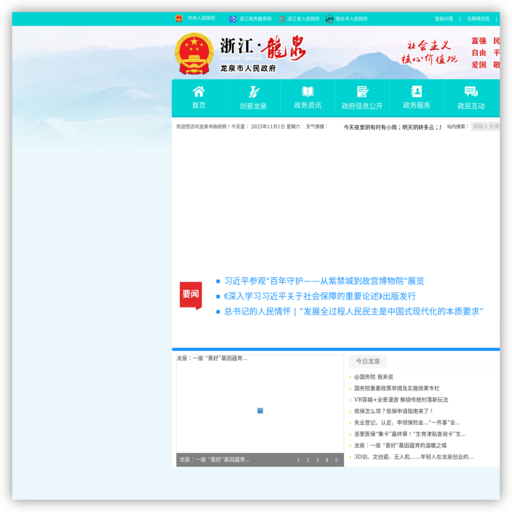This screenshot has height=512, width=512.
Task: Open news item 龙泉：一座"善好"基因蕴育的温暖之城
Action: (x=400, y=445)
